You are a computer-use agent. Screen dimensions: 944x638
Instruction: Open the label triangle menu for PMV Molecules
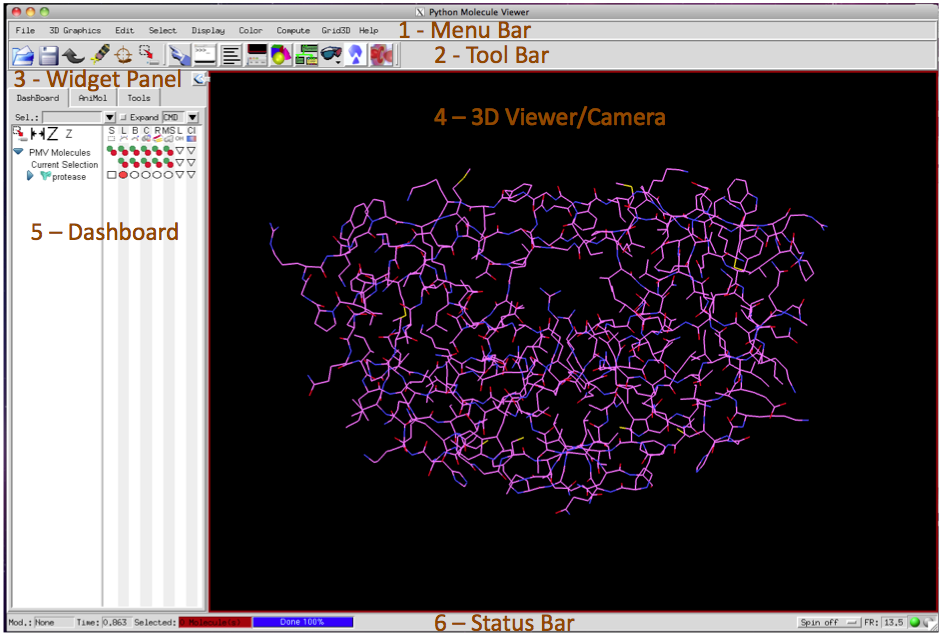click(x=179, y=150)
